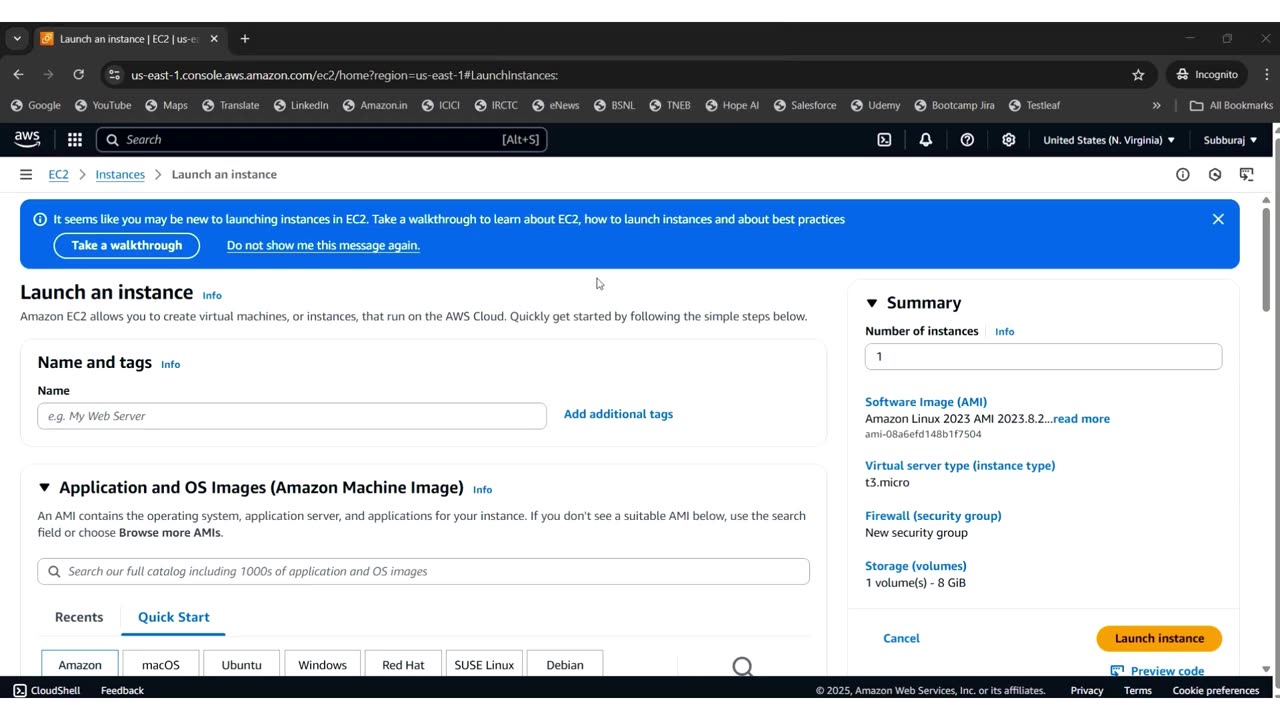Open the tab search dropdown arrow
The height and width of the screenshot is (720, 1280).
click(x=17, y=39)
